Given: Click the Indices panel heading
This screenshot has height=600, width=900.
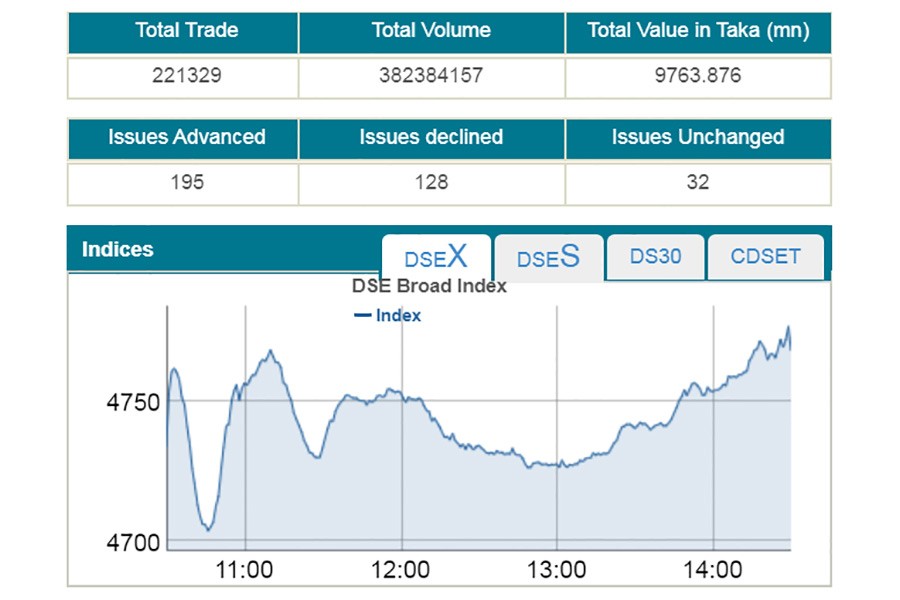Looking at the screenshot, I should [118, 250].
